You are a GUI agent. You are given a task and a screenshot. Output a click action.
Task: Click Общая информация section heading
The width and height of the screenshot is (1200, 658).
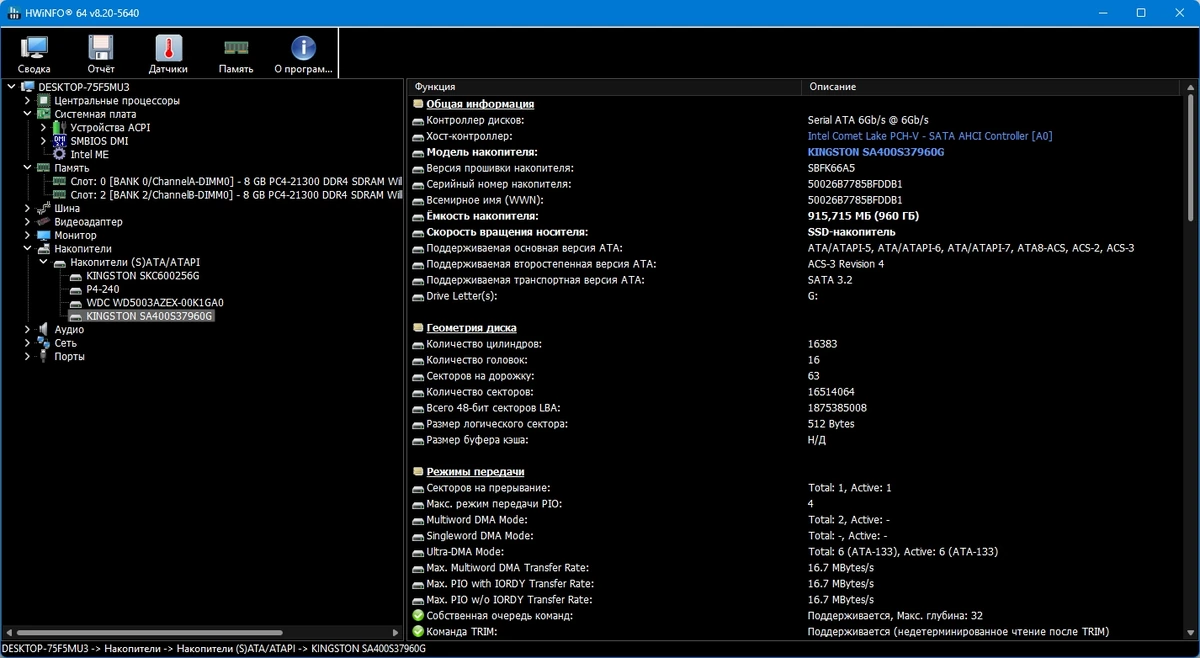click(x=480, y=104)
